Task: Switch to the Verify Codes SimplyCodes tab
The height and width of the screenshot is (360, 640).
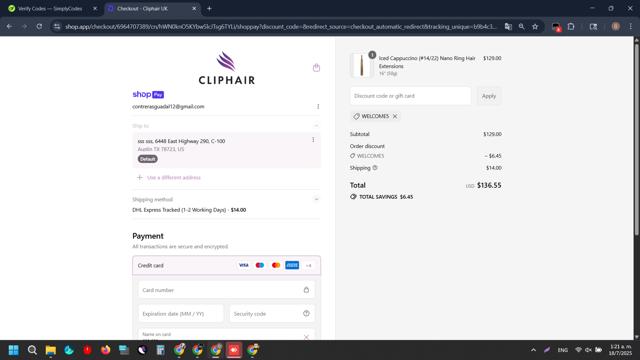Action: click(x=51, y=9)
